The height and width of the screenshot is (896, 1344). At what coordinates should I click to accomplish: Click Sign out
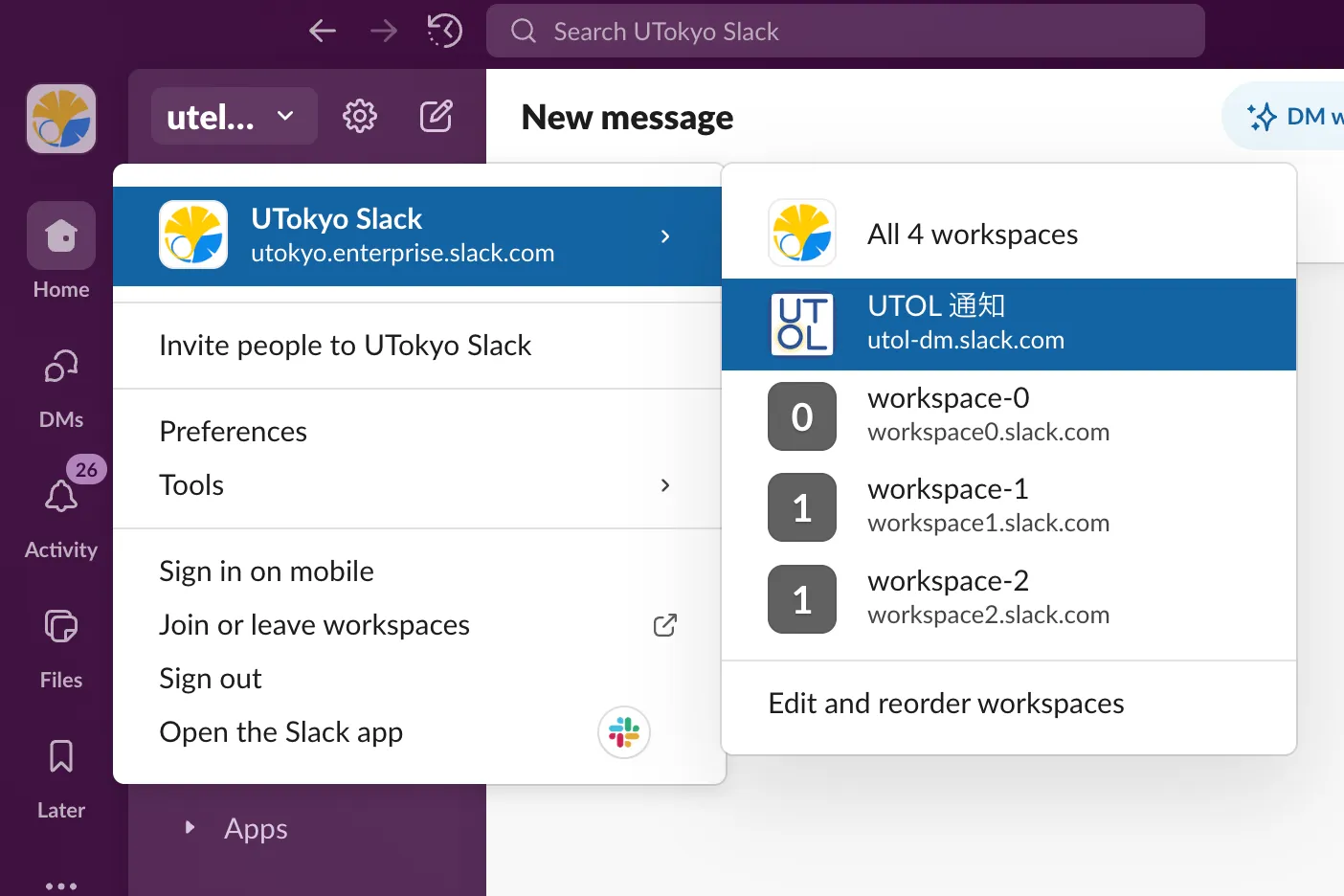point(211,679)
